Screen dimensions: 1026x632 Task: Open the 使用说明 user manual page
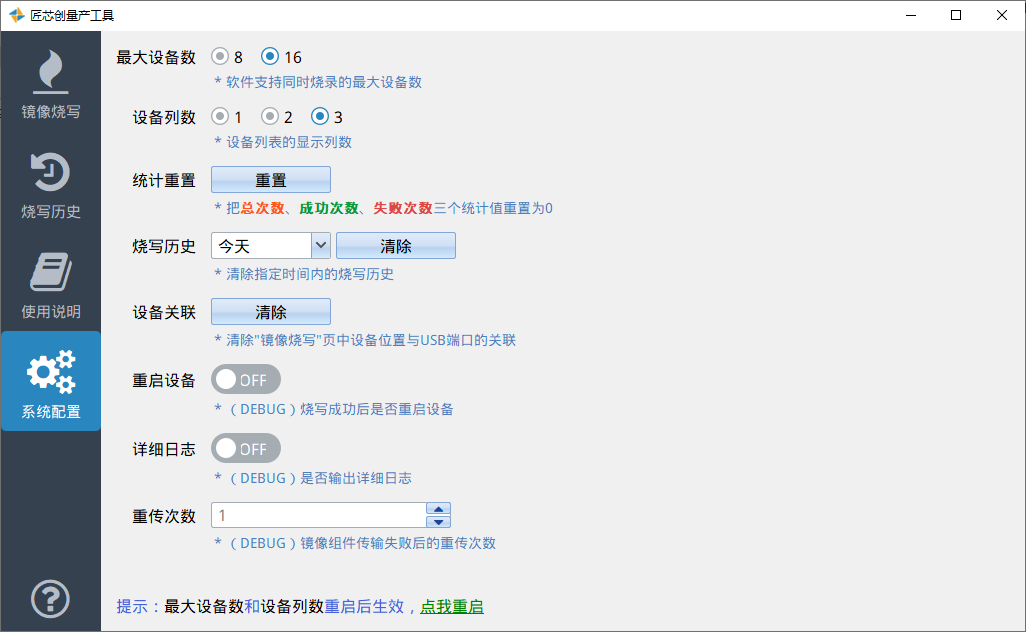50,283
